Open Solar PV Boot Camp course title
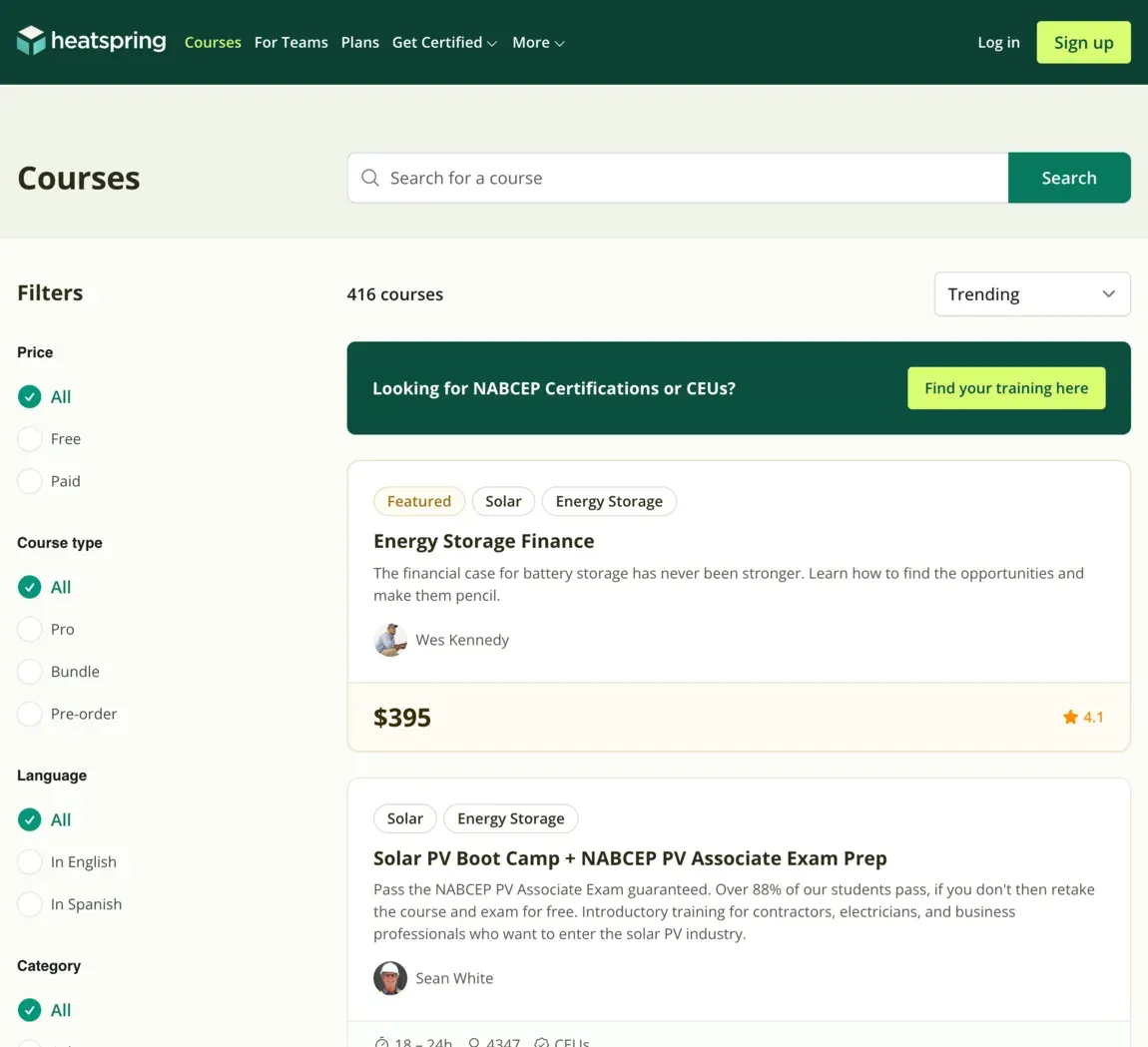1148x1047 pixels. (x=630, y=858)
